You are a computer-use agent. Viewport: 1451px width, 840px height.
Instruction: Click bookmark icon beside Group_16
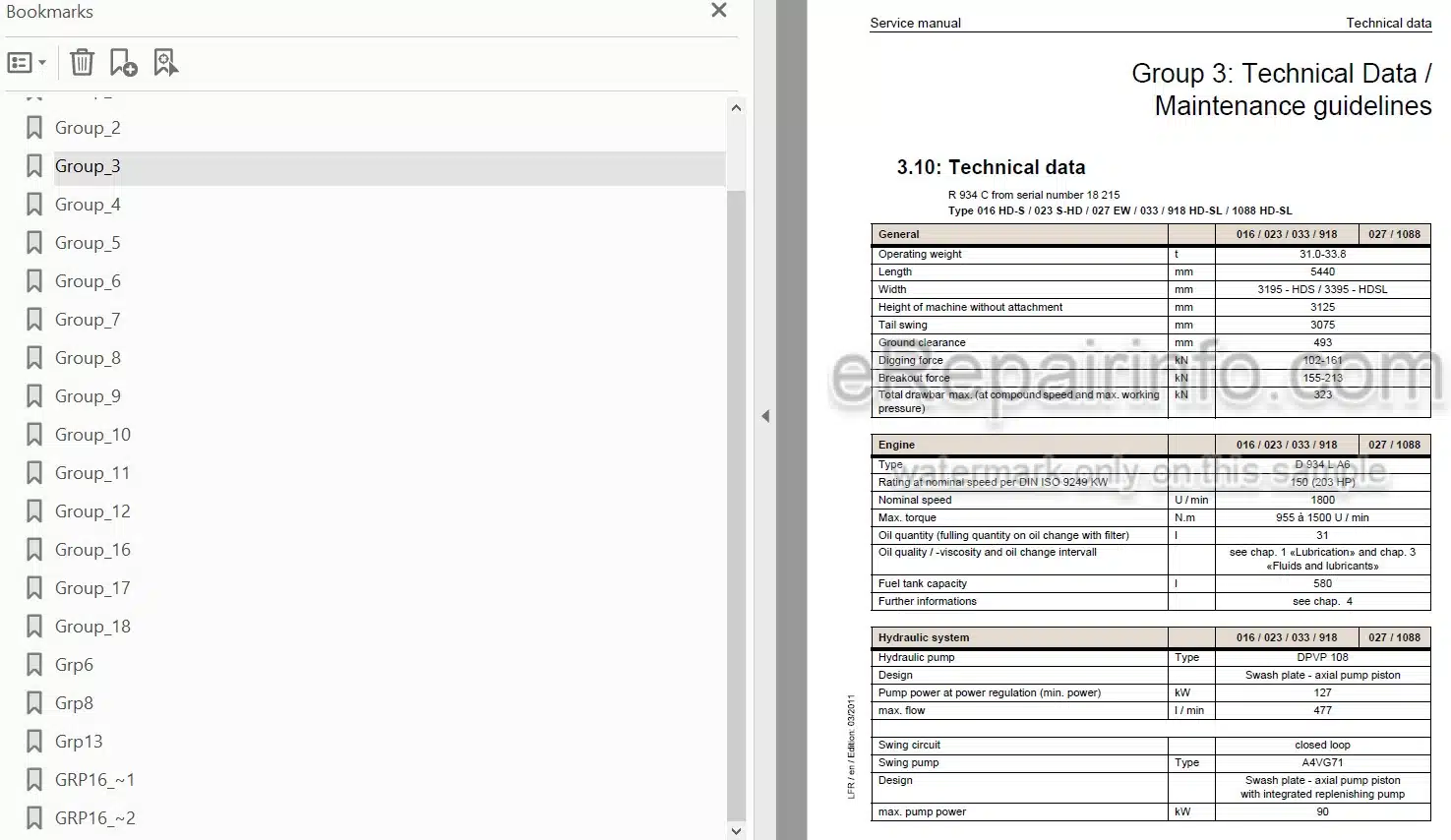(x=34, y=550)
